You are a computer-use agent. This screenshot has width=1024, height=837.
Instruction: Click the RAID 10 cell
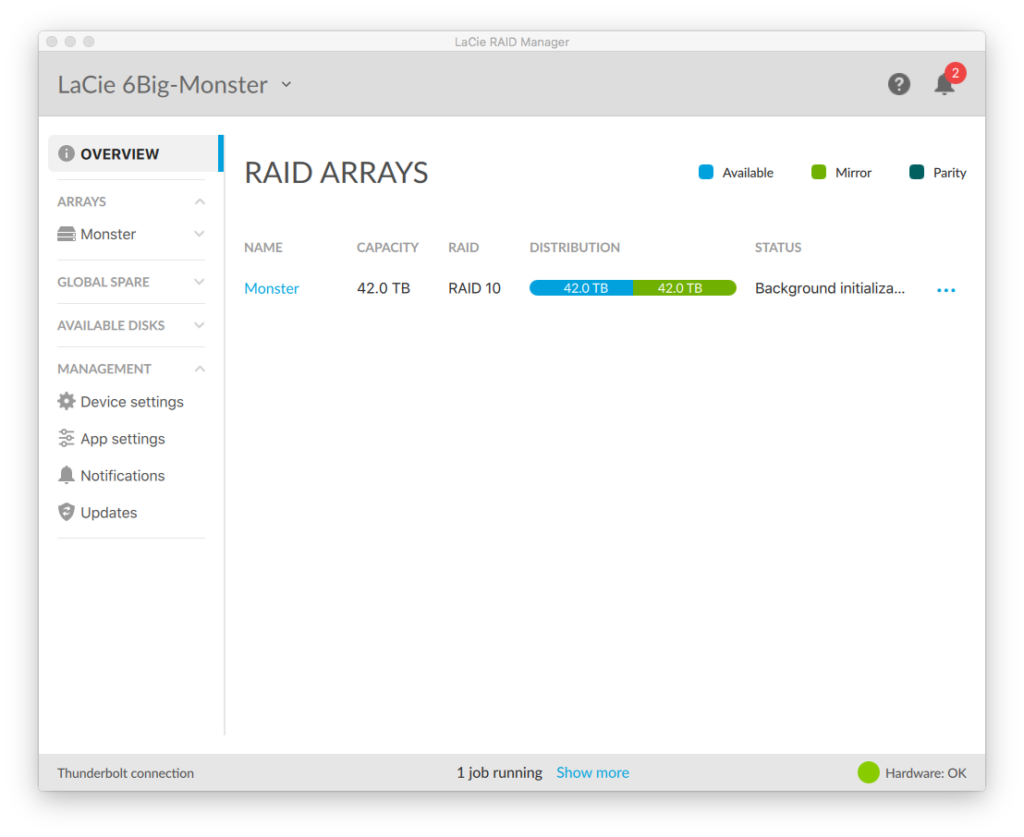coord(474,288)
